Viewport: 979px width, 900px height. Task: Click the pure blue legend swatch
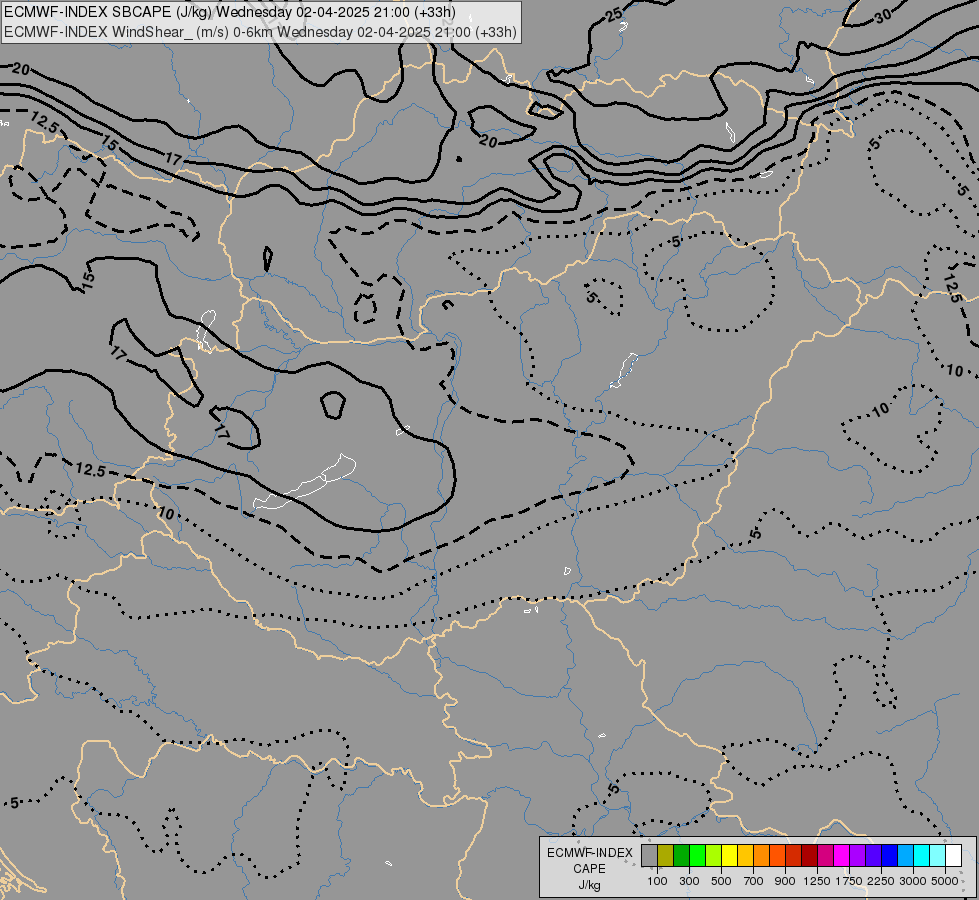(x=889, y=855)
